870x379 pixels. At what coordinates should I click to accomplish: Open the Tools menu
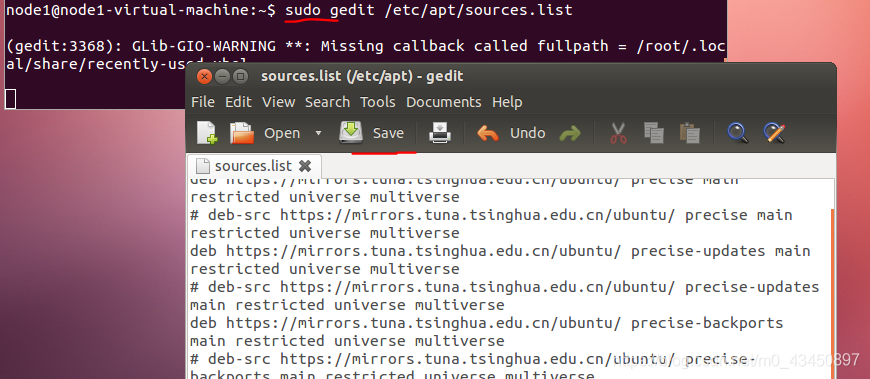(378, 102)
